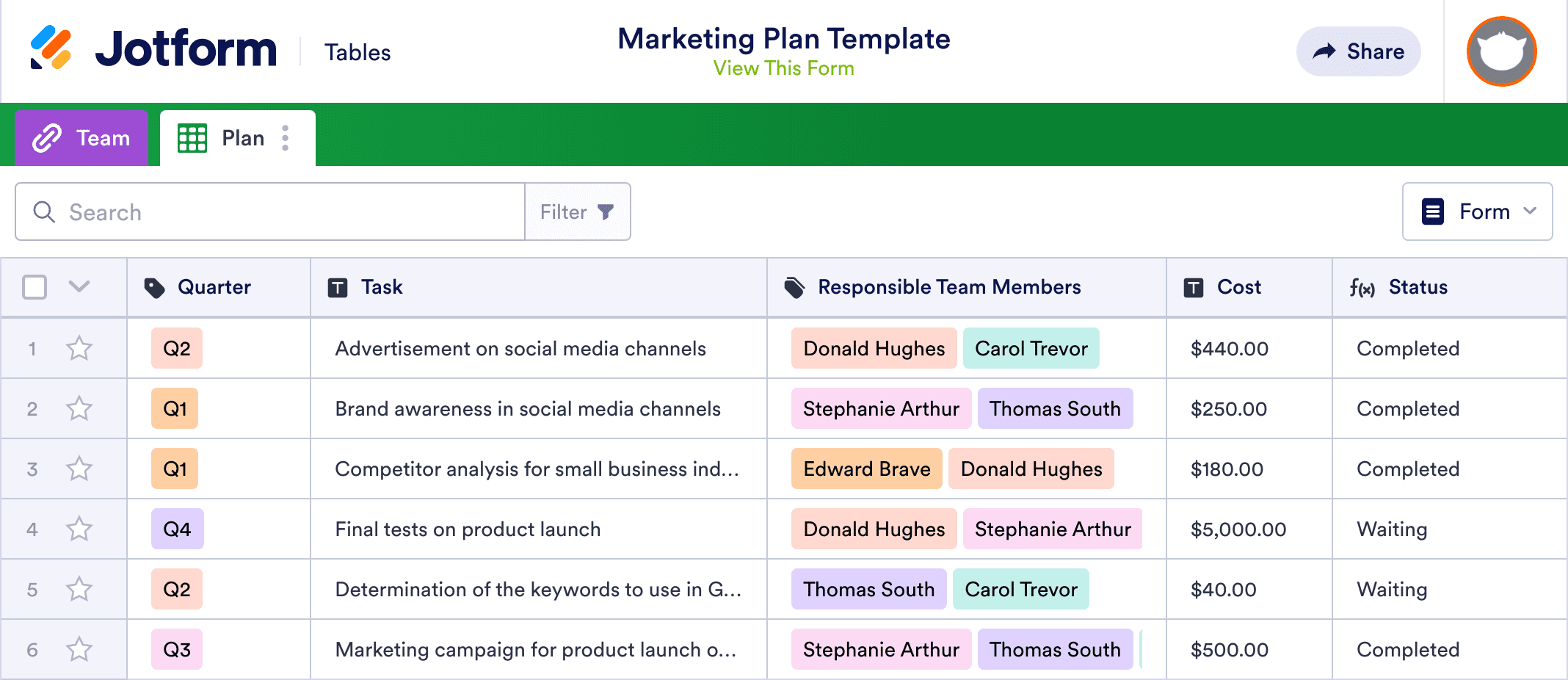
Task: Open the Form view dropdown
Action: 1477,211
